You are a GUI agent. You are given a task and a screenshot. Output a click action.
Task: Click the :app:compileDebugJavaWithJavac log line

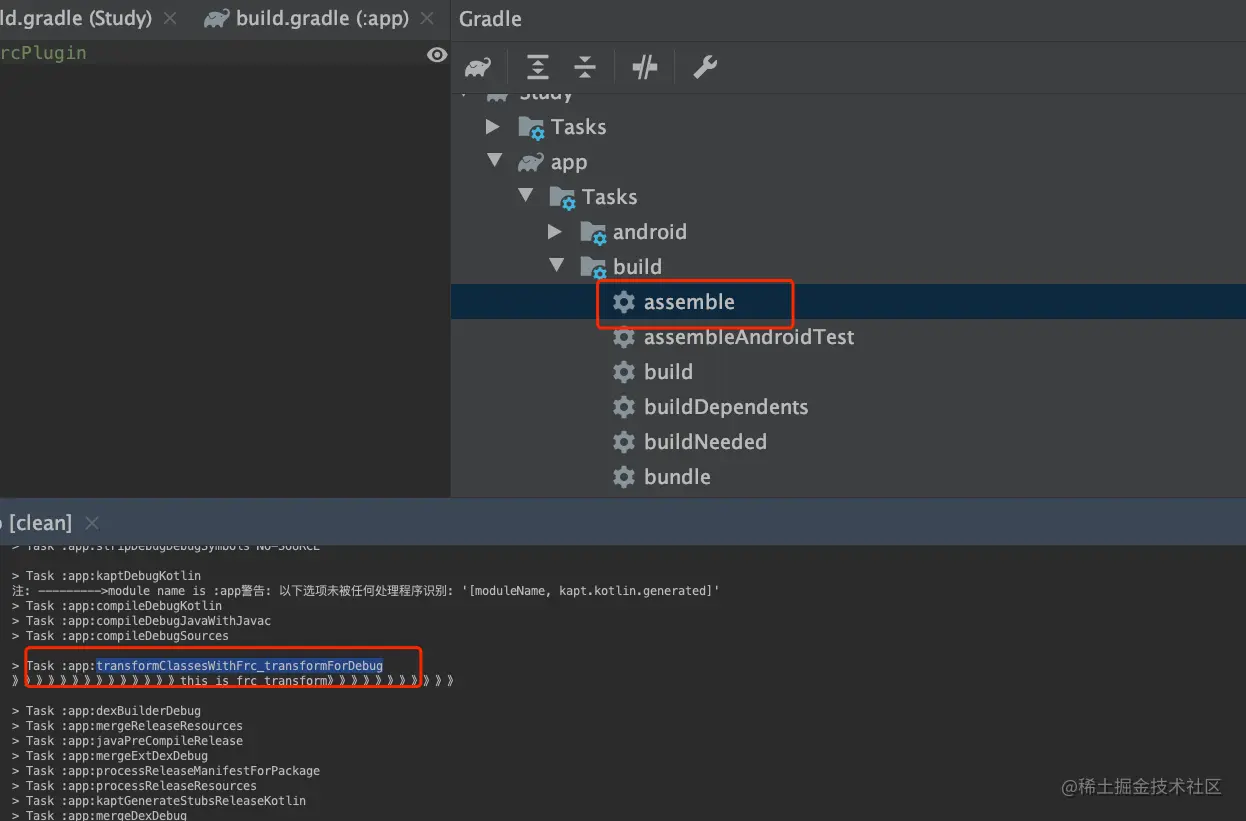pos(141,621)
